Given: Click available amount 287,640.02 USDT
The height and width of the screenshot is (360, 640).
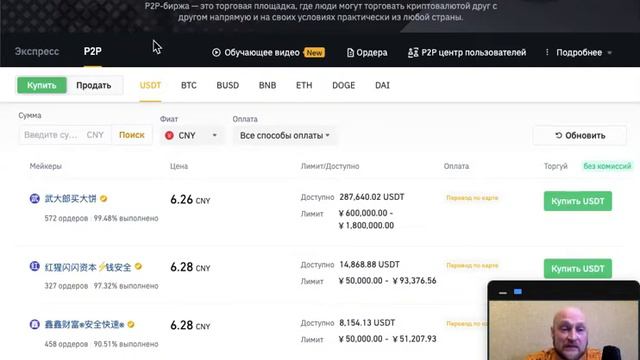Looking at the screenshot, I should pyautogui.click(x=372, y=197).
